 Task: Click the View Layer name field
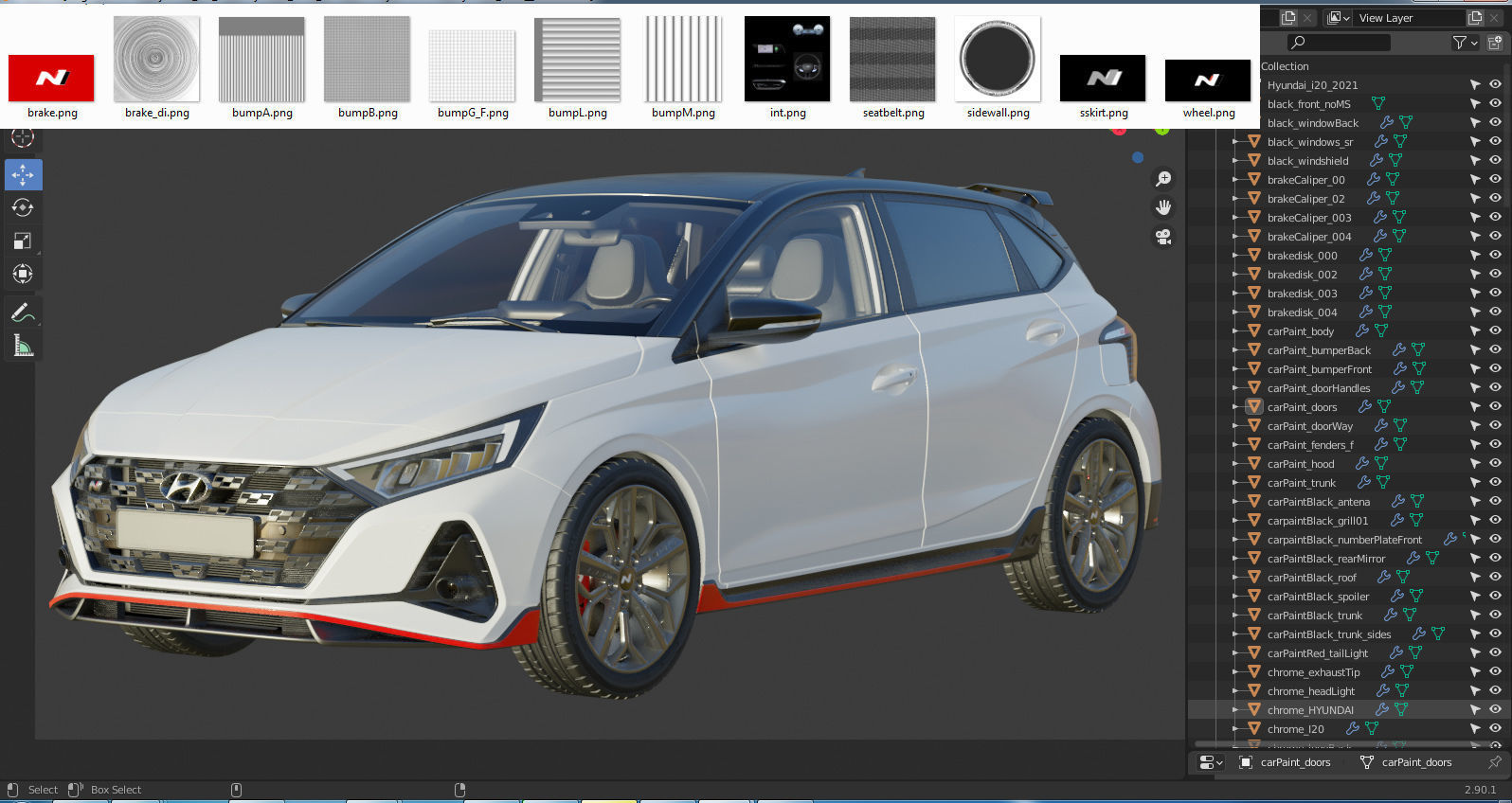(x=1410, y=17)
